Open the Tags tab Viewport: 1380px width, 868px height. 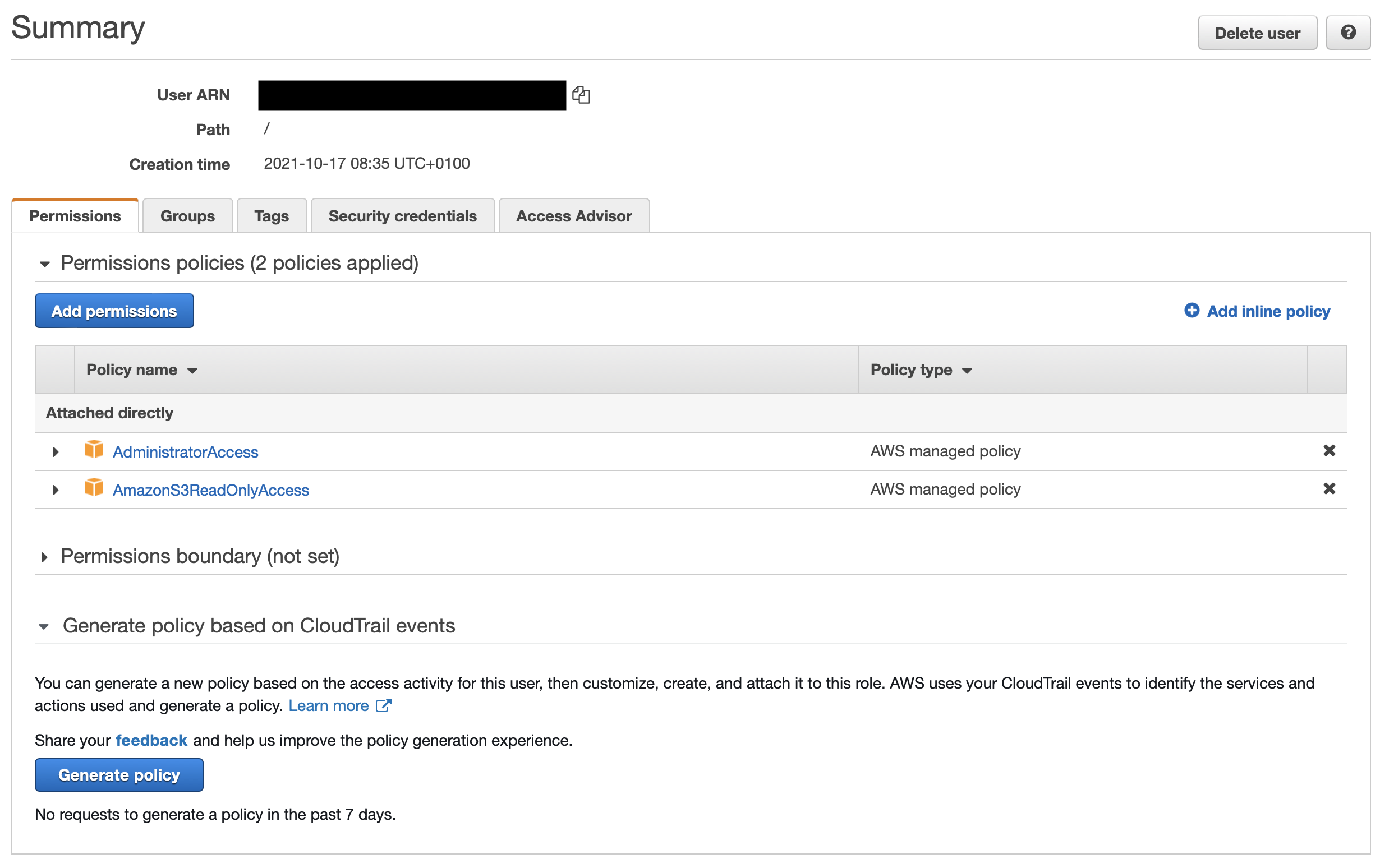coord(272,216)
